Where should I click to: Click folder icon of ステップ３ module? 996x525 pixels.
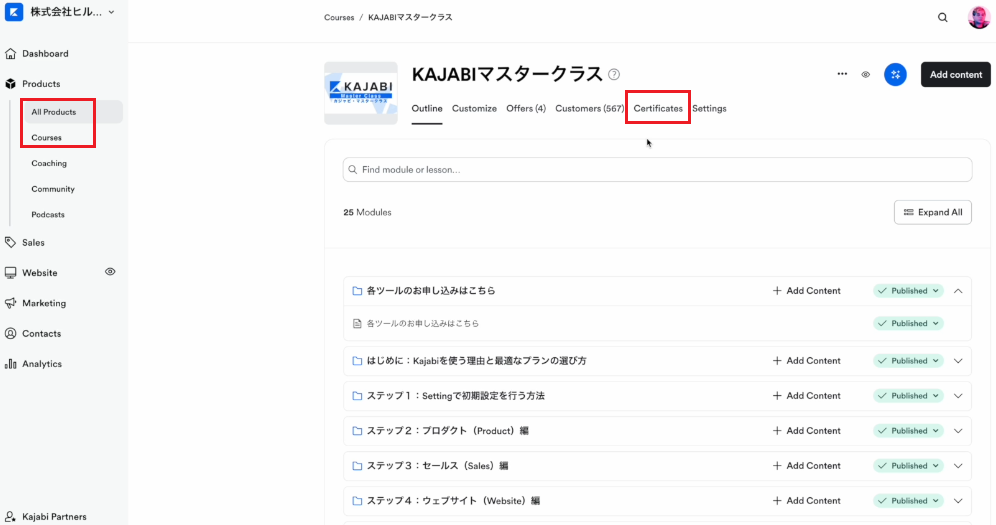point(357,466)
